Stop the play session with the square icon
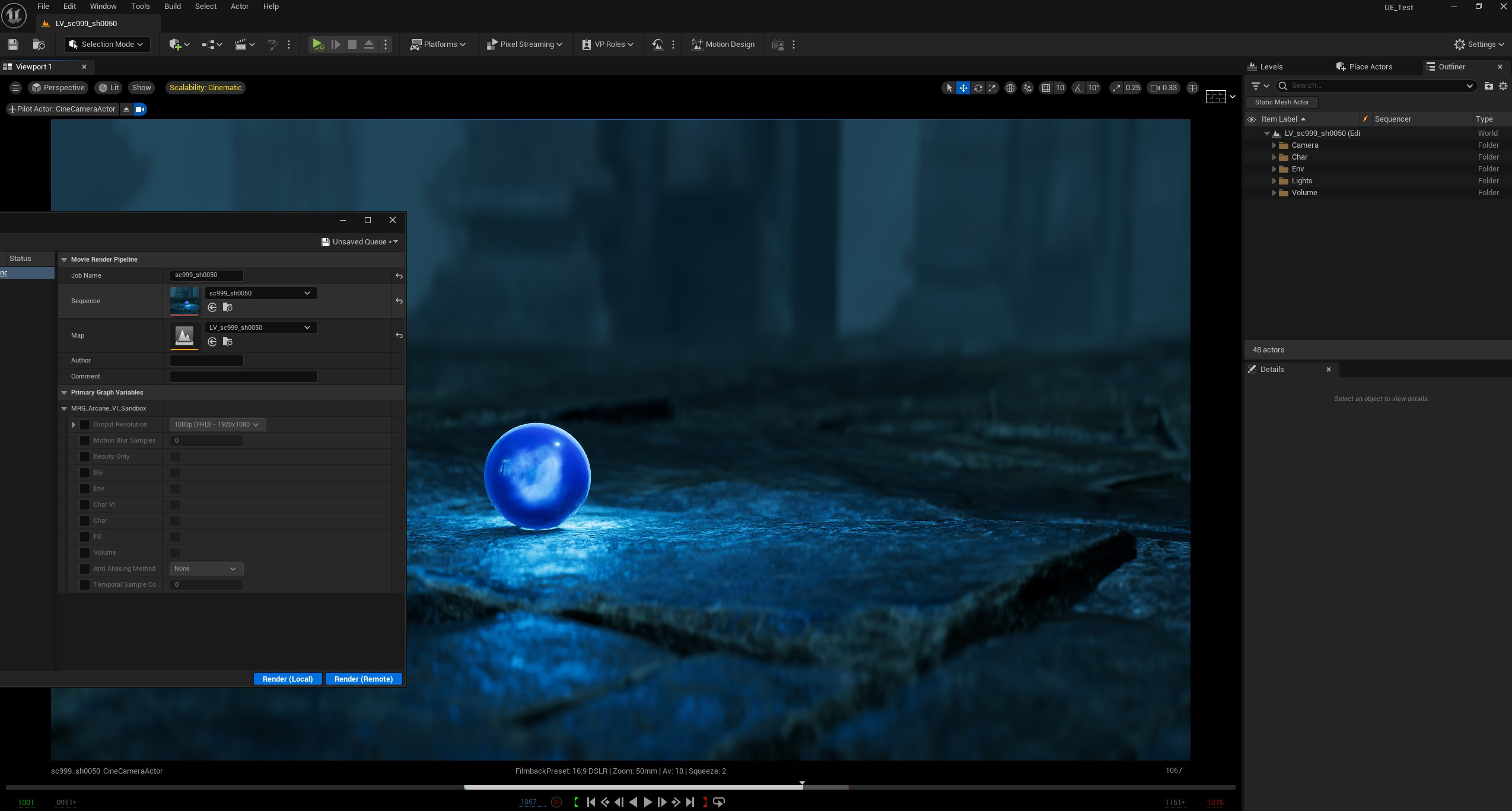1512x811 pixels. [352, 44]
